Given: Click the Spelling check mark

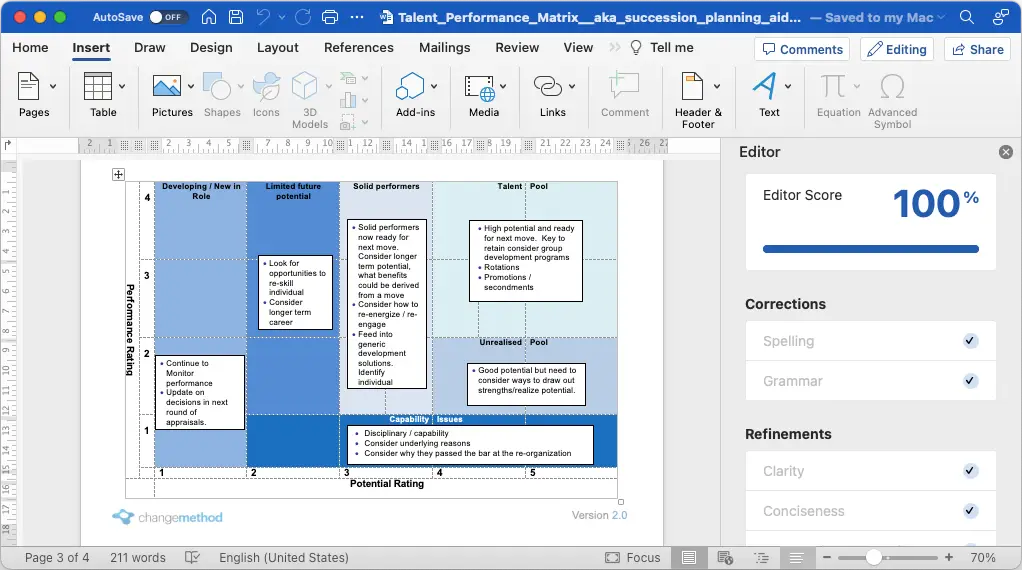Looking at the screenshot, I should (x=970, y=341).
